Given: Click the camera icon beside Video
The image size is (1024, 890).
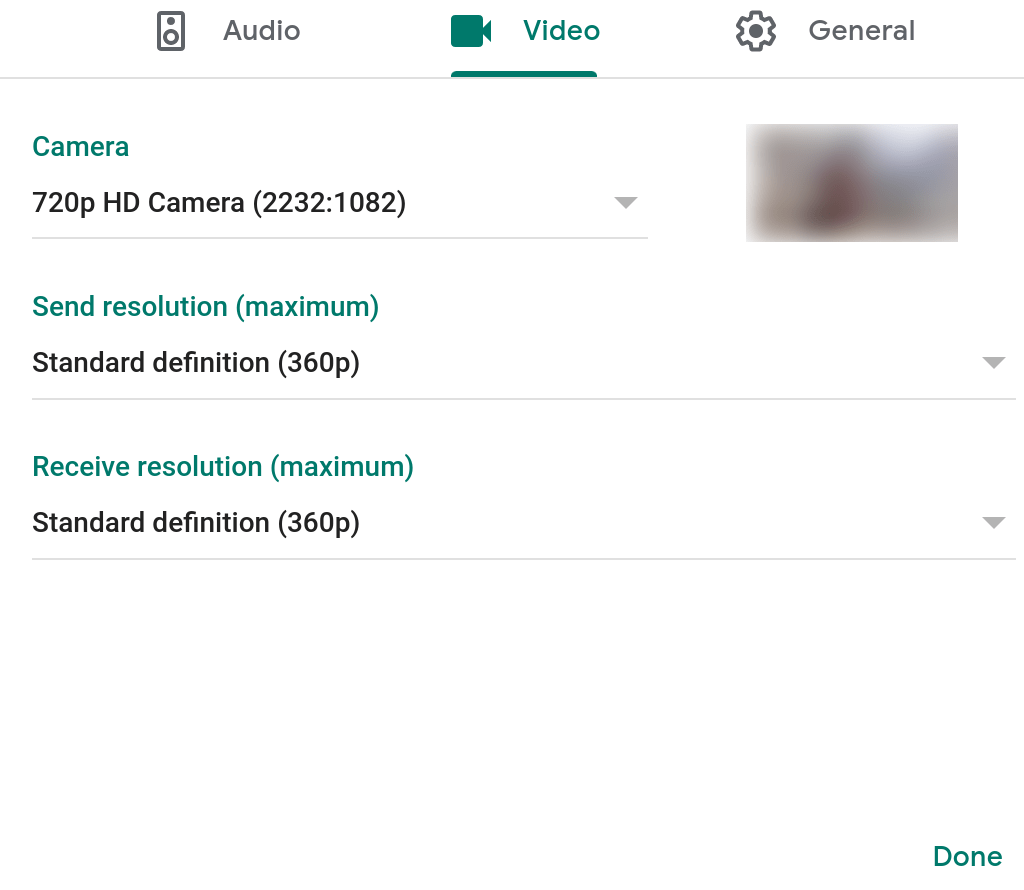Looking at the screenshot, I should (x=469, y=31).
